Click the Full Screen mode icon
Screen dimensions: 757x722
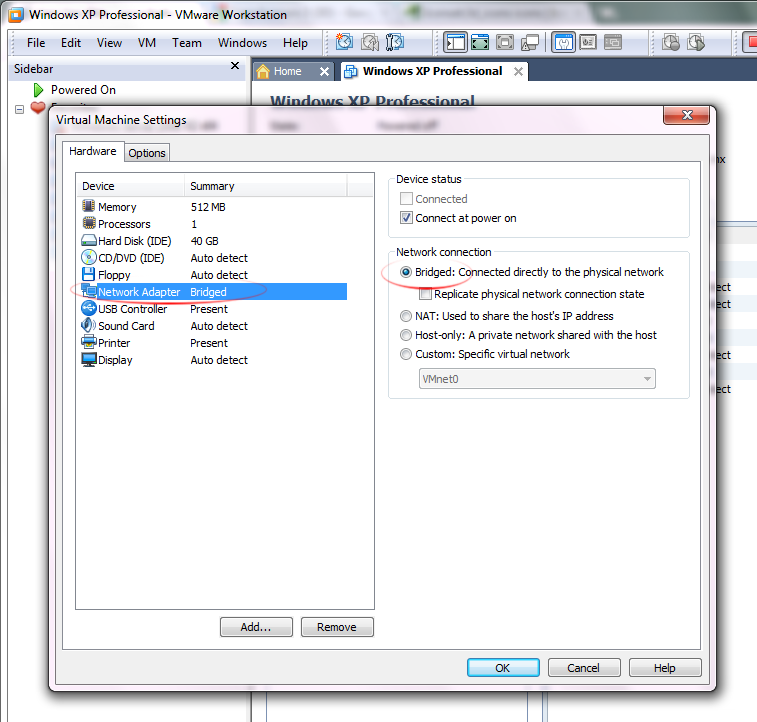(x=505, y=42)
